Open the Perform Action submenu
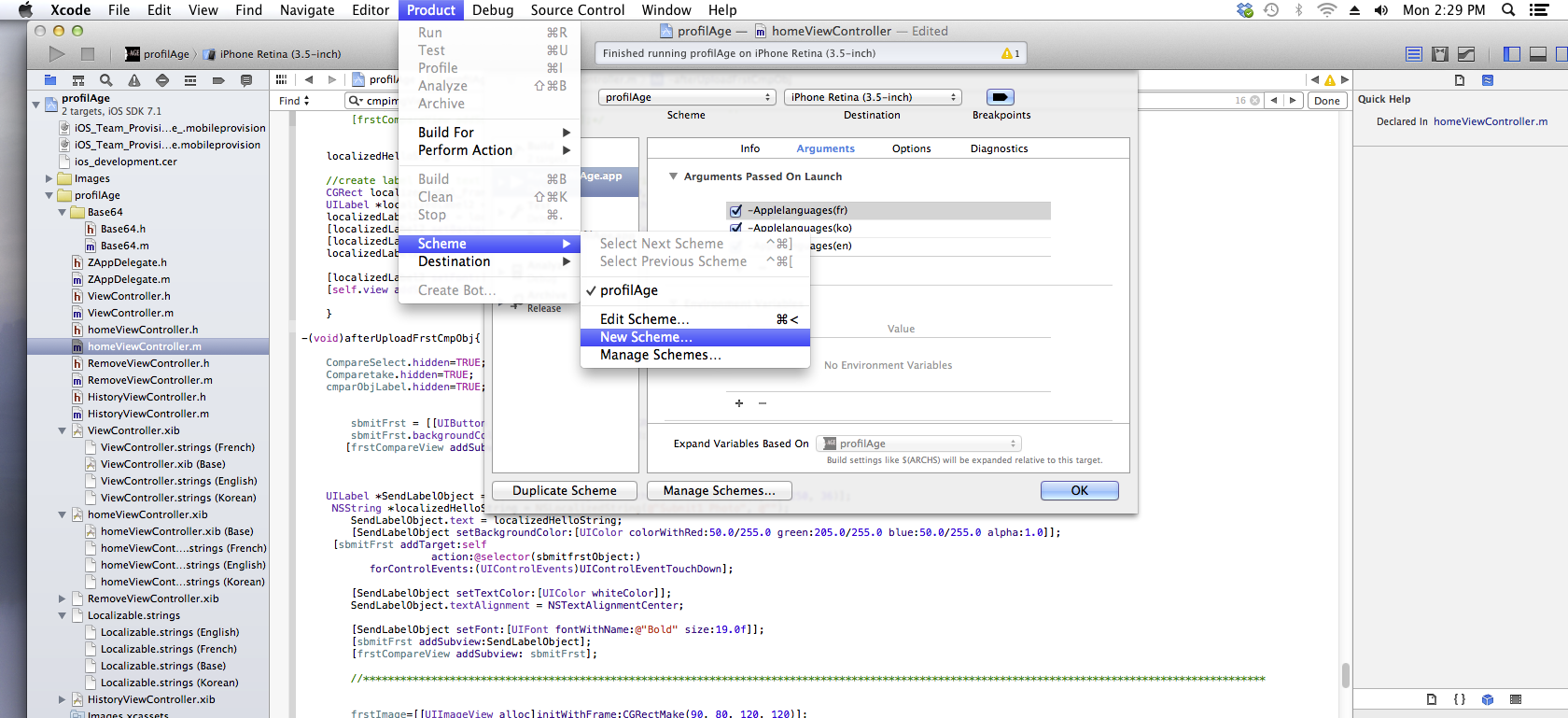The height and width of the screenshot is (718, 1568). (490, 150)
